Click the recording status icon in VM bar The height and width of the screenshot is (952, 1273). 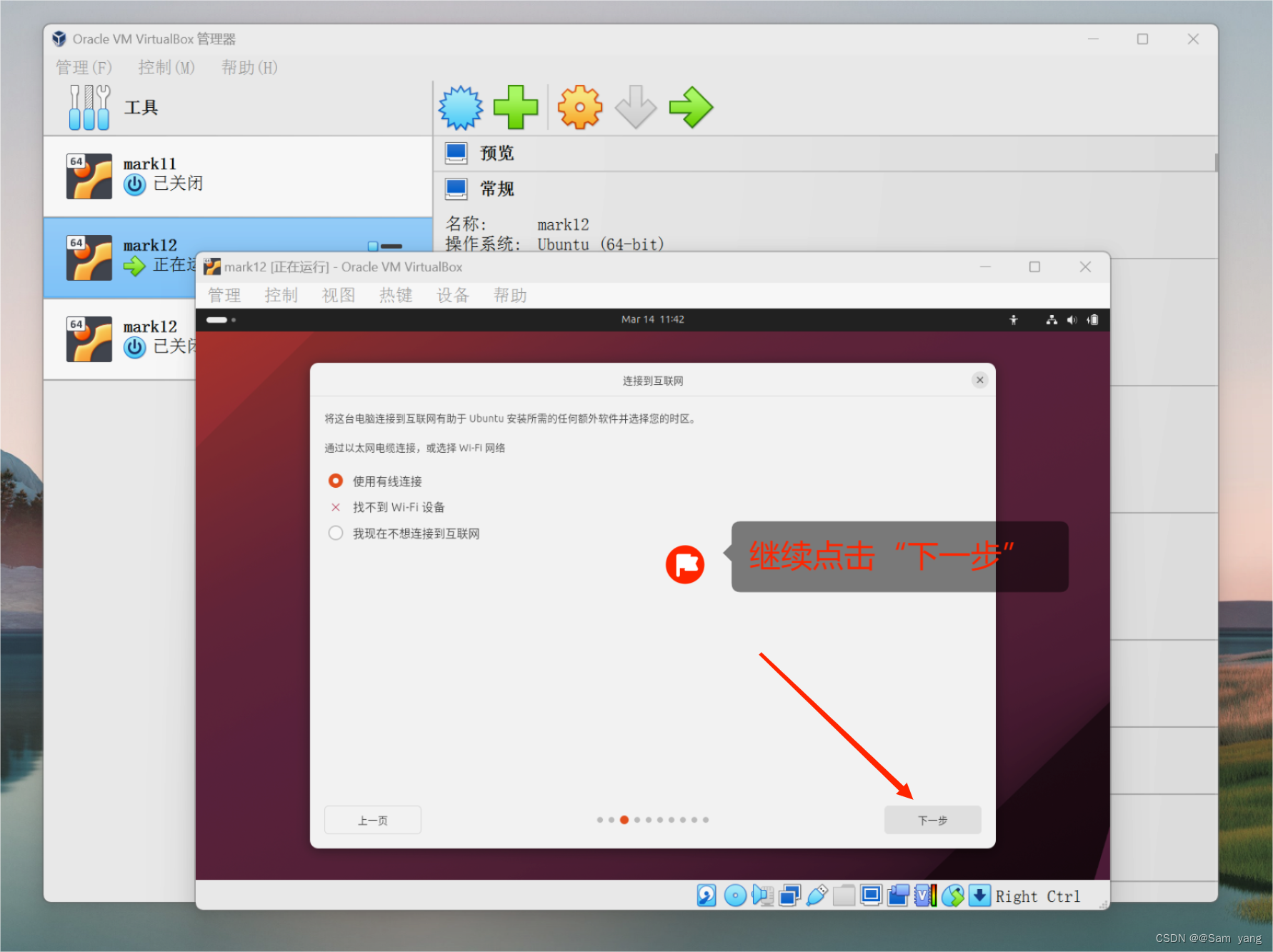[x=898, y=895]
